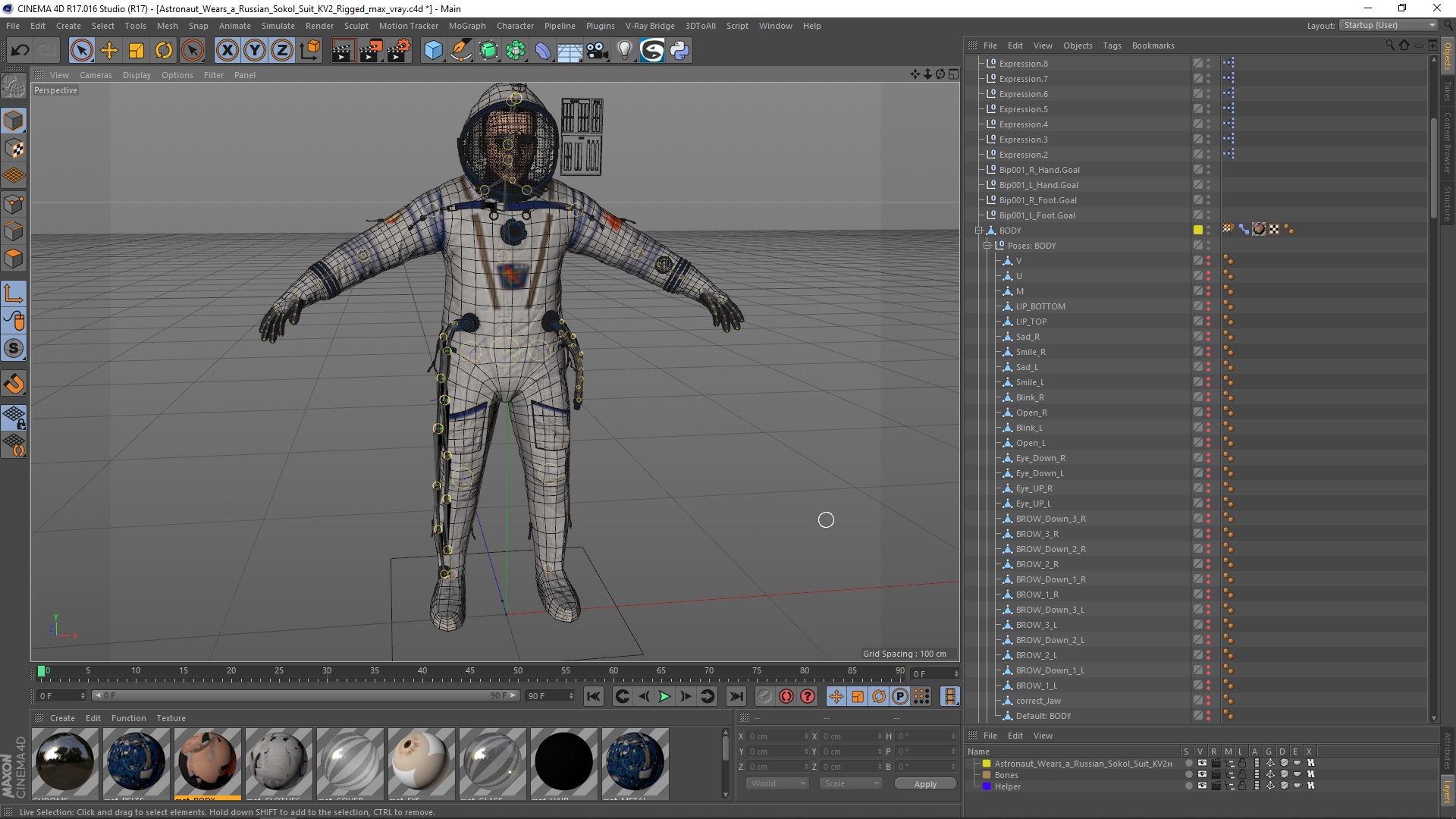Record active objects keyframe button

coord(765,696)
